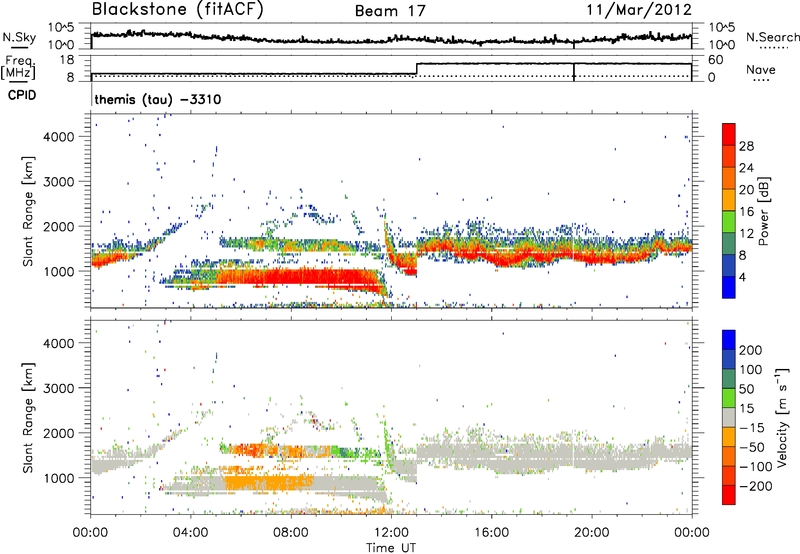Click the N.Sky noise trace line

click(391, 38)
